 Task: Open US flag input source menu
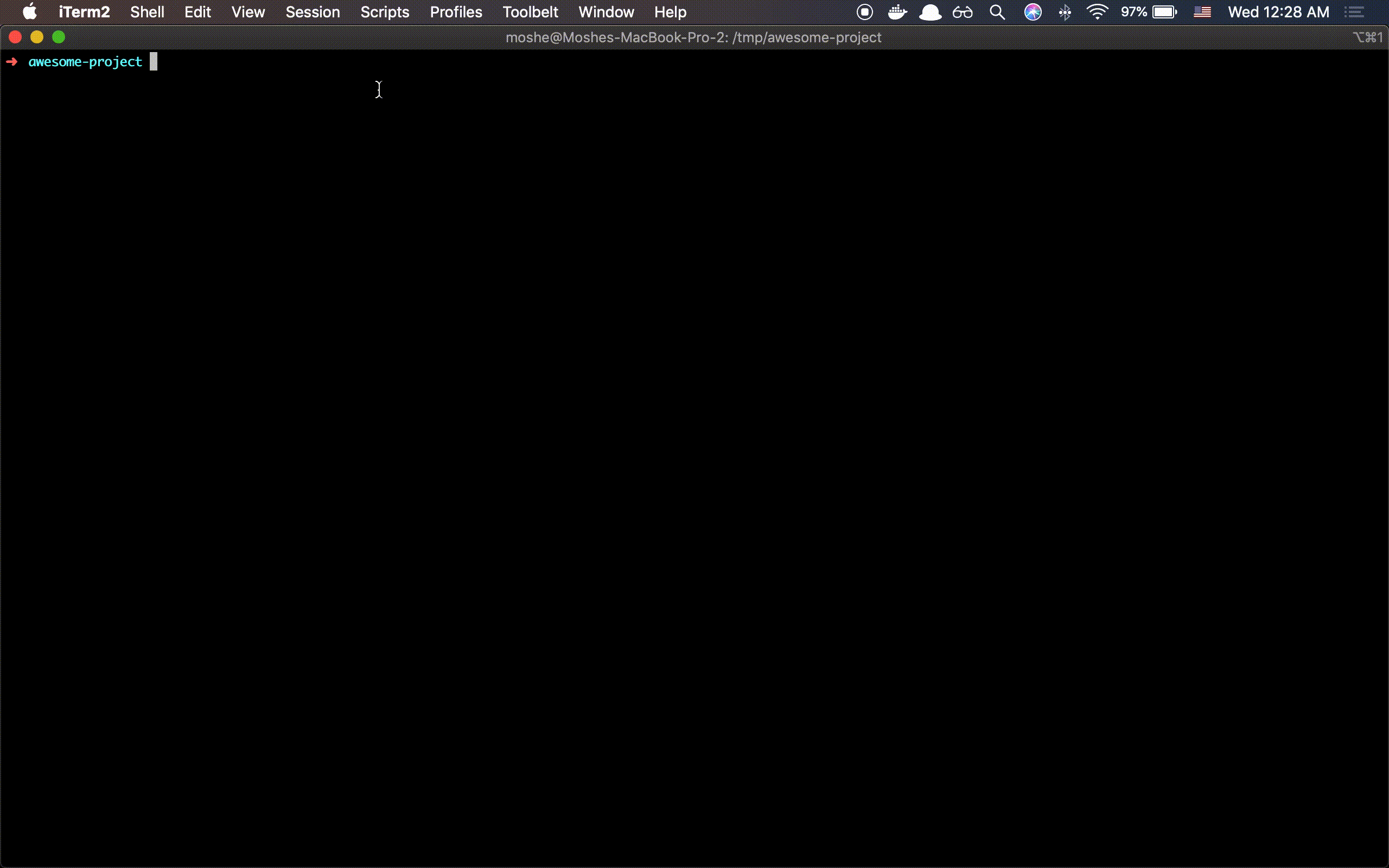(1202, 12)
